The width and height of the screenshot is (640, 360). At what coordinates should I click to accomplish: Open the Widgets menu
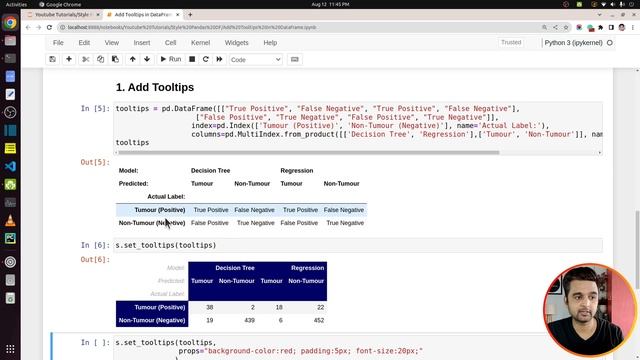(236, 42)
